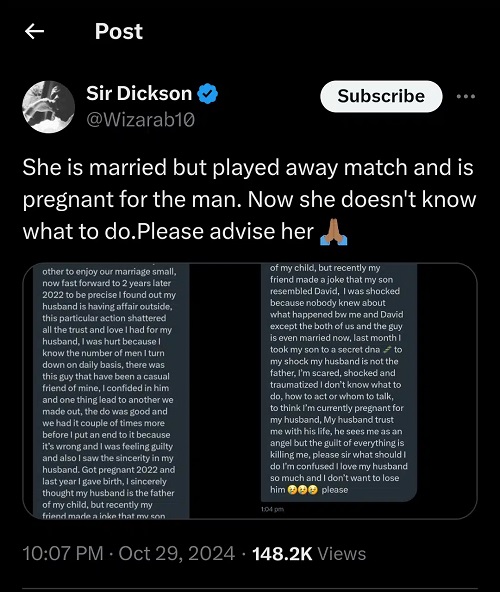Click the tweet text about away match
Image resolution: width=500 pixels, height=592 pixels.
(249, 199)
